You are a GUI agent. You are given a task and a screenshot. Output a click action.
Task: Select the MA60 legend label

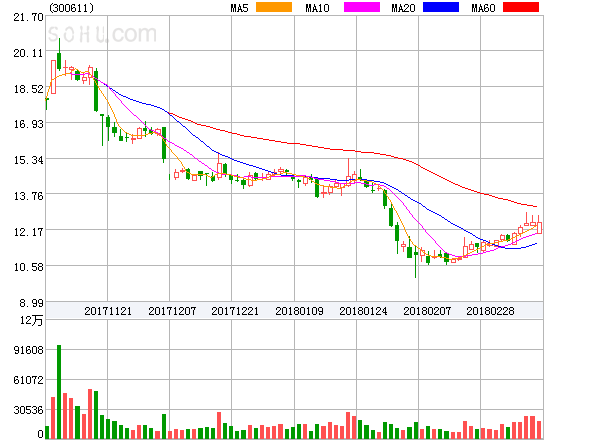(x=483, y=8)
